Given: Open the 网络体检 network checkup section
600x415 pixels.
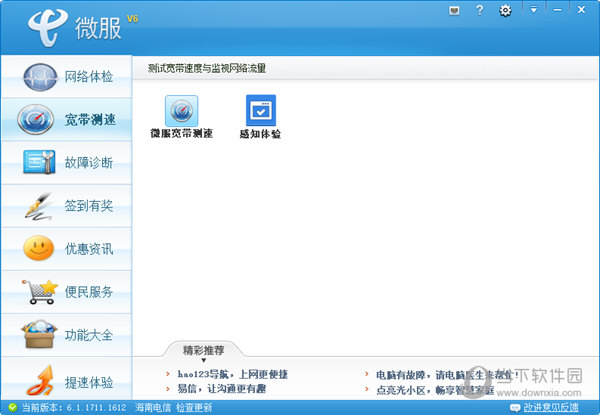Looking at the screenshot, I should click(67, 76).
